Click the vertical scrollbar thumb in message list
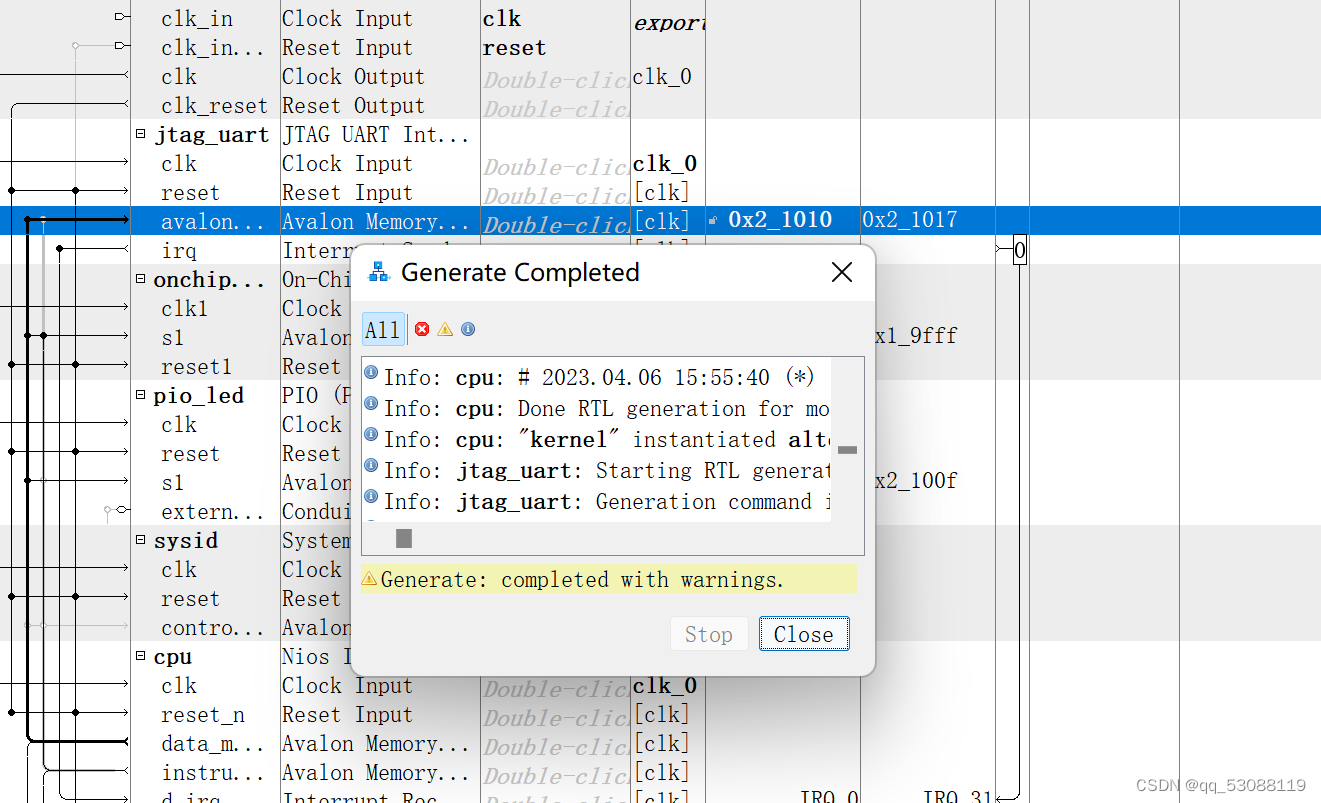This screenshot has height=803, width=1321. click(x=847, y=450)
